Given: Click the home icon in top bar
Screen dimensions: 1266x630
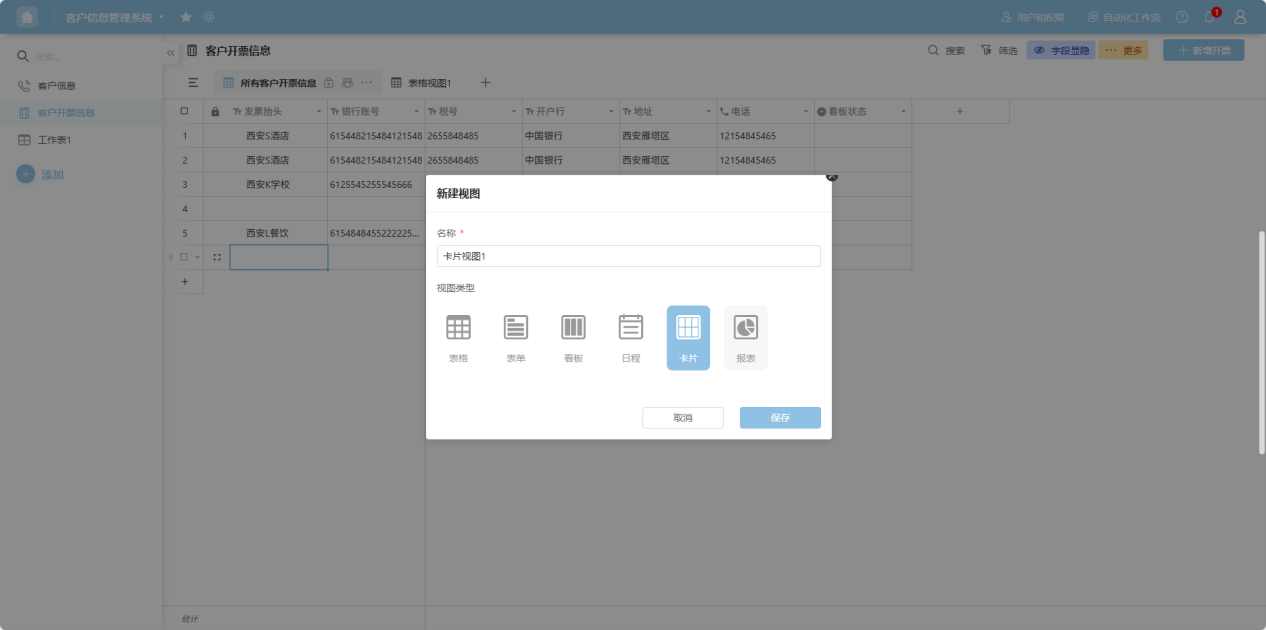Looking at the screenshot, I should tap(27, 17).
